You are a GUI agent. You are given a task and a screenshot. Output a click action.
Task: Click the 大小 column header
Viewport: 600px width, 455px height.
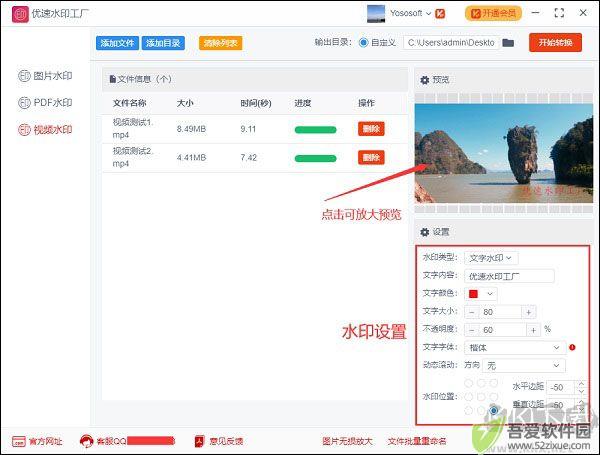point(185,103)
